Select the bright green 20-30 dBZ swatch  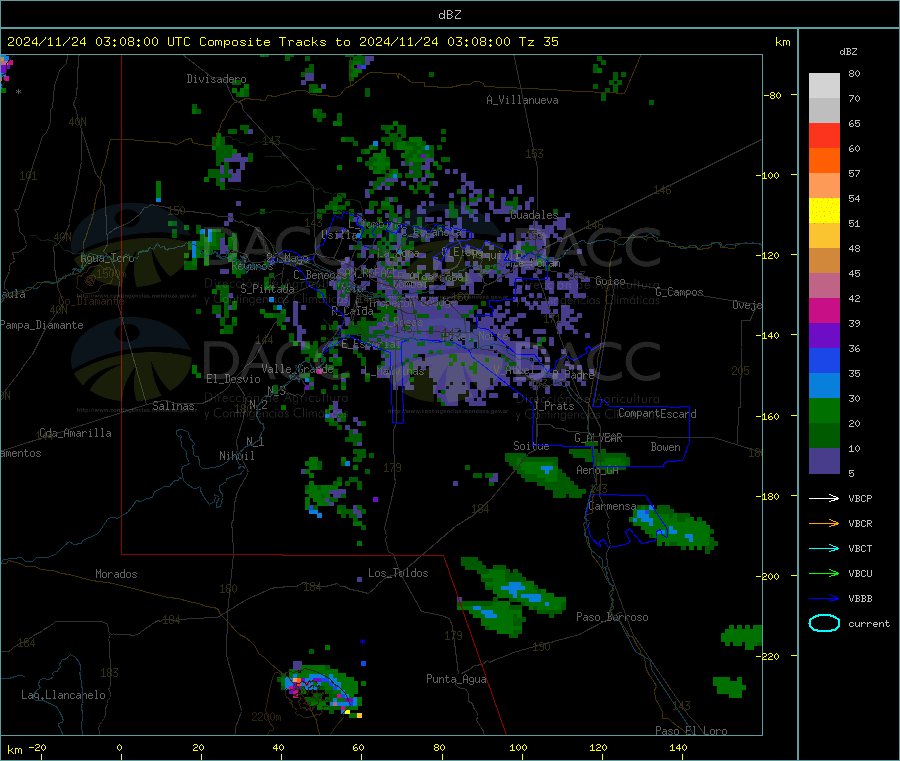pyautogui.click(x=824, y=410)
